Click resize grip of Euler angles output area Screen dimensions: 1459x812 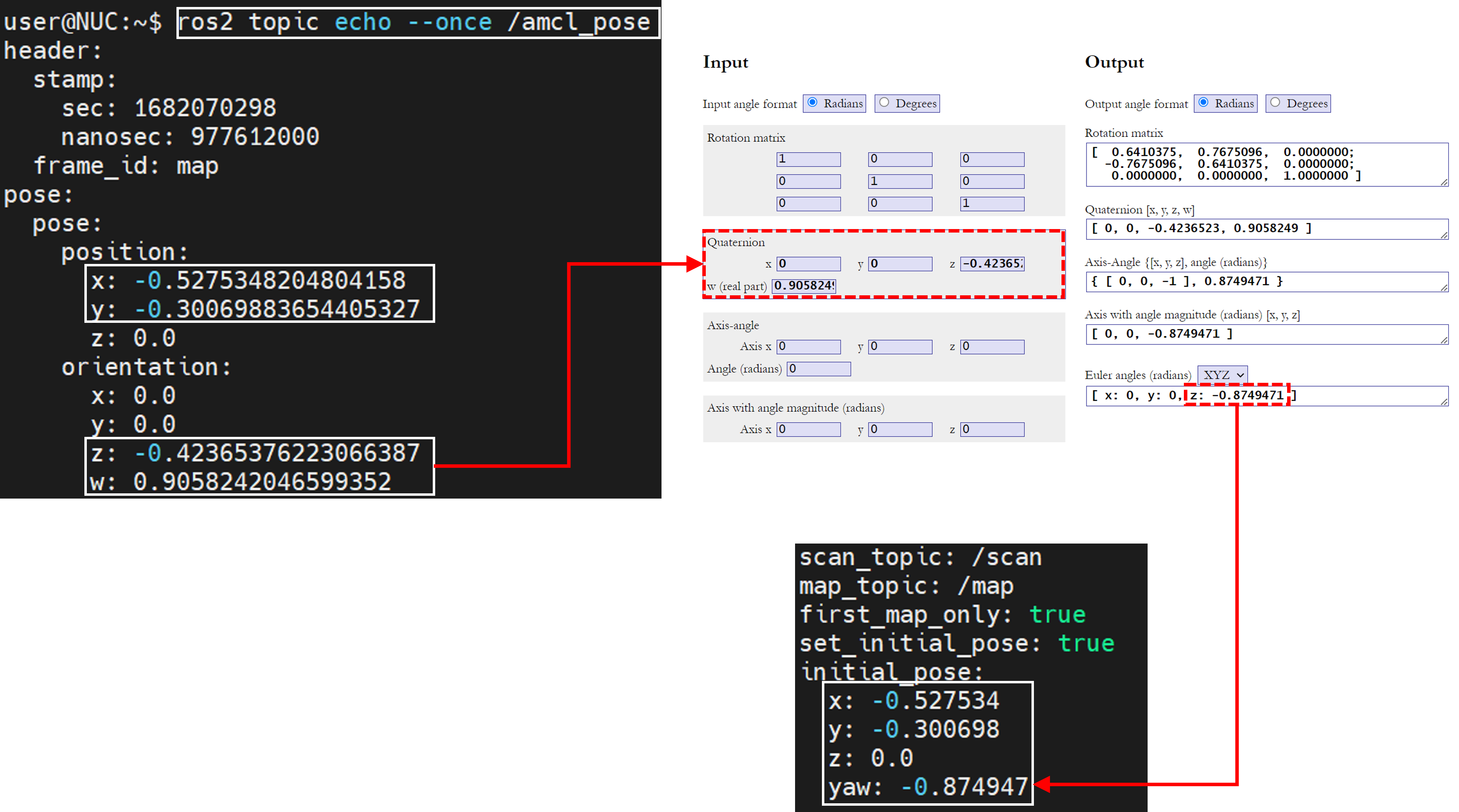[1444, 402]
